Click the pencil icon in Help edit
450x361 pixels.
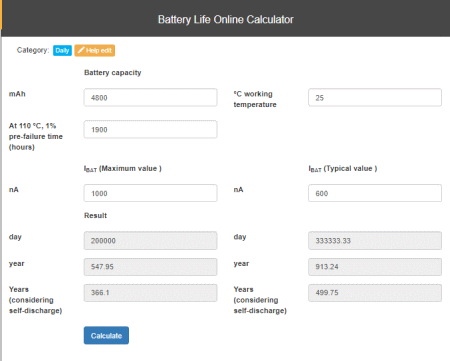click(x=81, y=50)
